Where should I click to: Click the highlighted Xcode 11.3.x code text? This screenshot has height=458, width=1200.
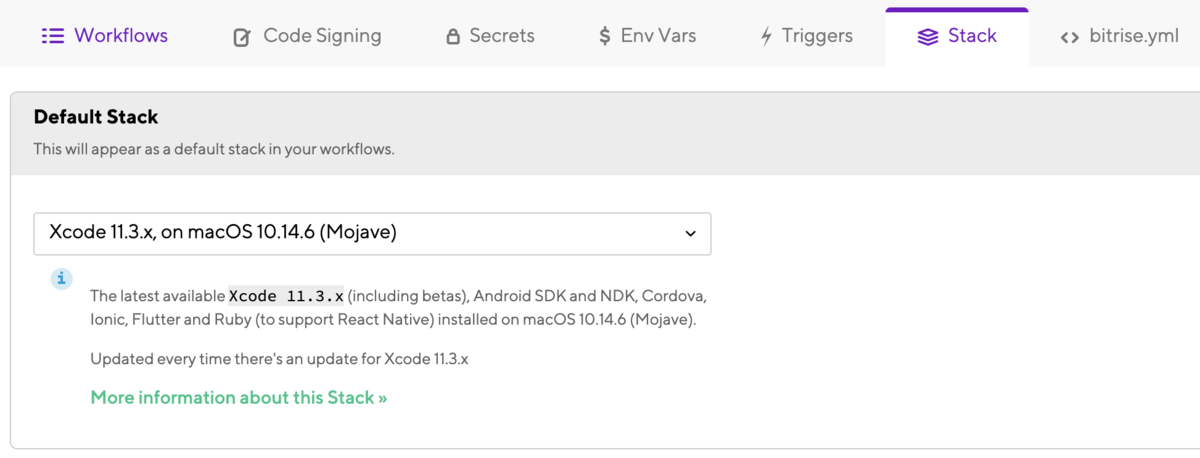287,296
